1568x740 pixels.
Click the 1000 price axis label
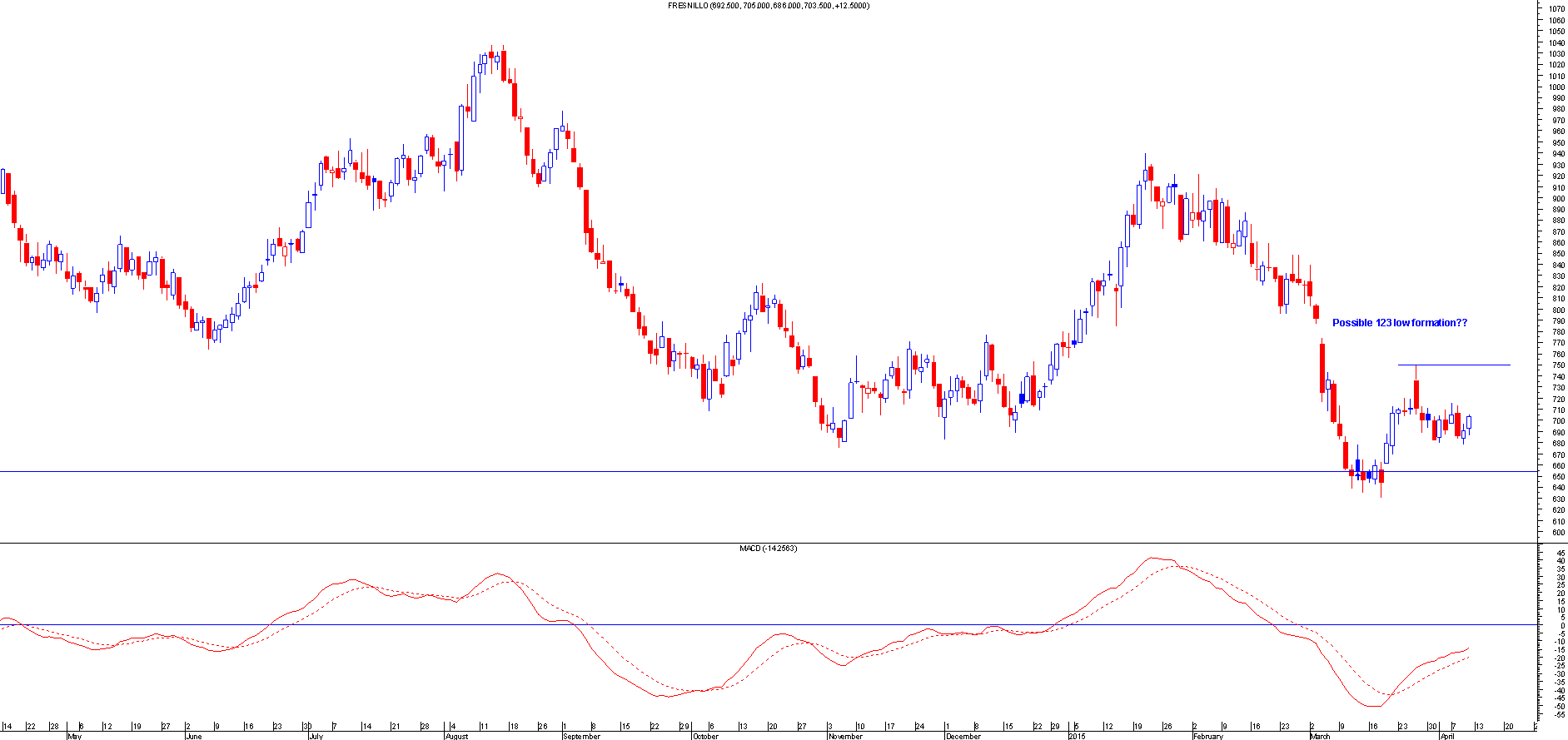click(1556, 87)
